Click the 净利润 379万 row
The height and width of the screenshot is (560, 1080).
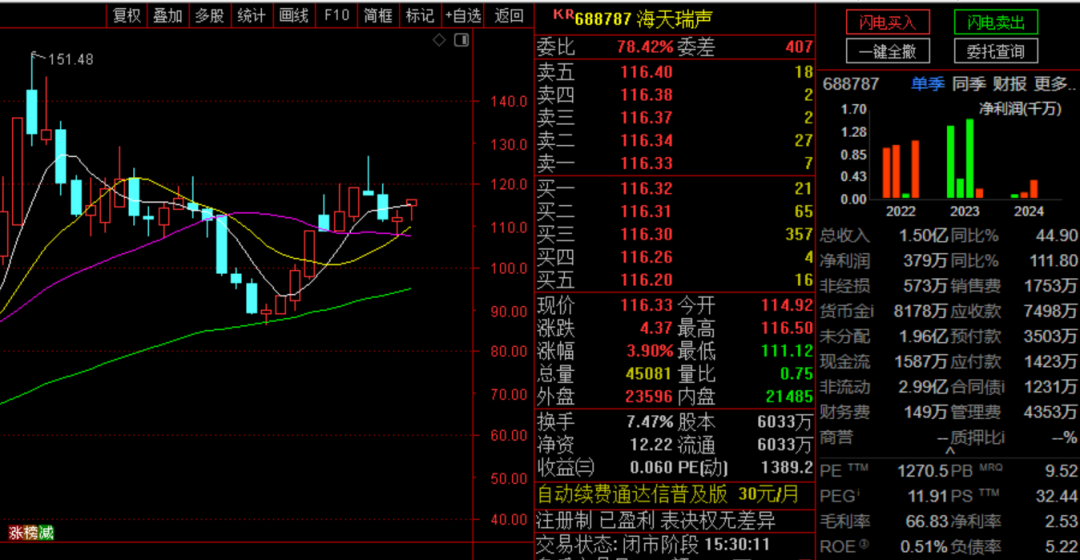884,261
